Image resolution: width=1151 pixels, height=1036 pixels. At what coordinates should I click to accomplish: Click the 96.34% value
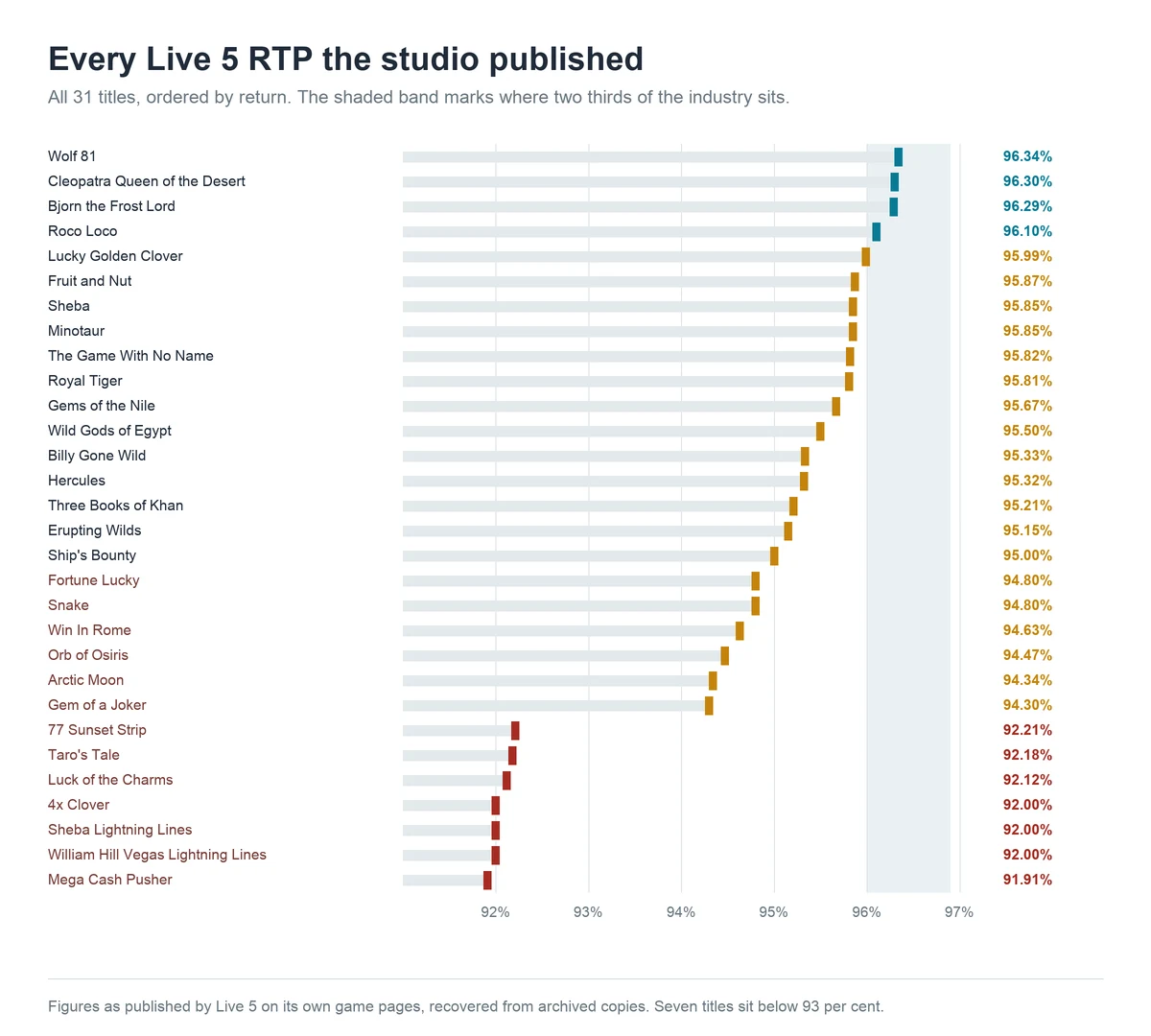tap(1027, 156)
